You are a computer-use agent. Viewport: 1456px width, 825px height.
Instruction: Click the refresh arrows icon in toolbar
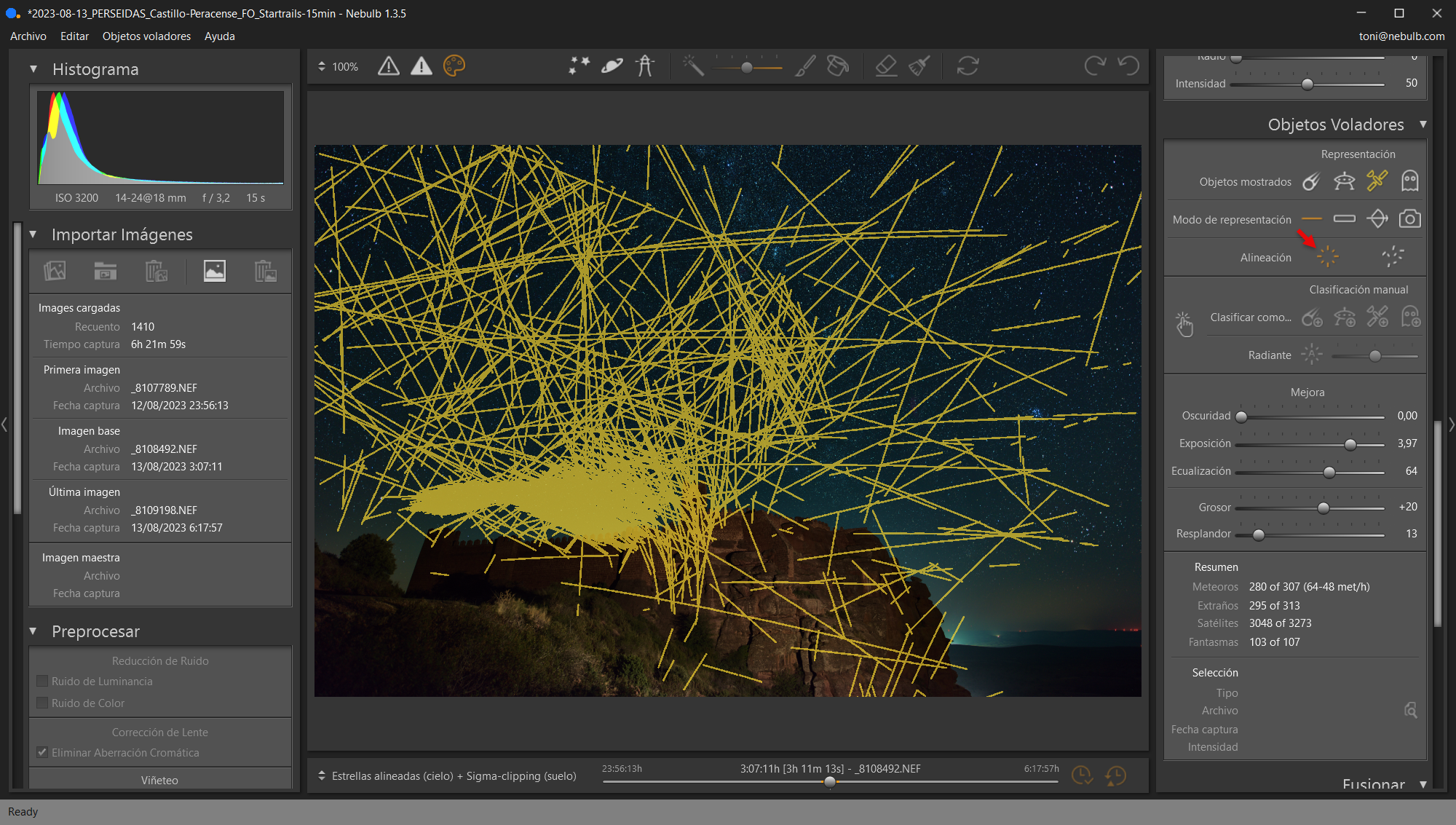tap(968, 66)
